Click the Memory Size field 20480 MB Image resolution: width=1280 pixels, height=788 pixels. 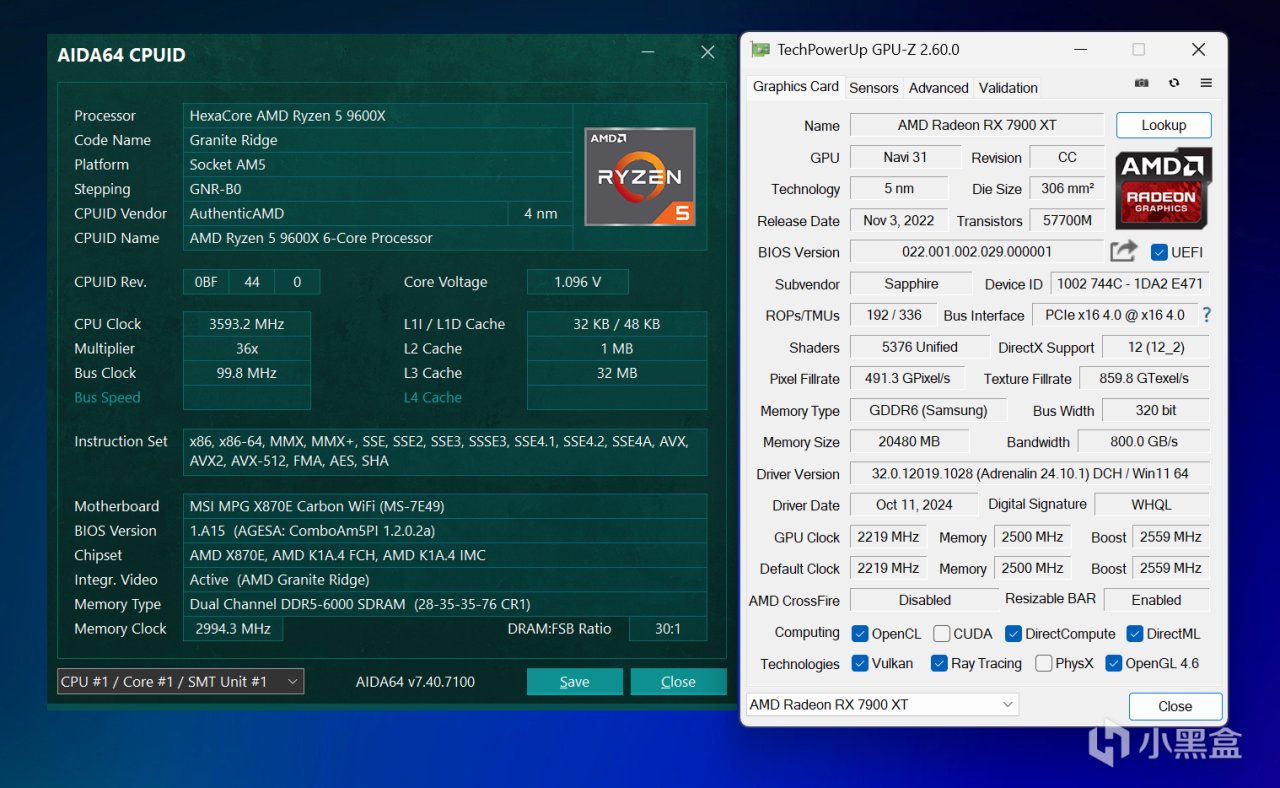(909, 441)
